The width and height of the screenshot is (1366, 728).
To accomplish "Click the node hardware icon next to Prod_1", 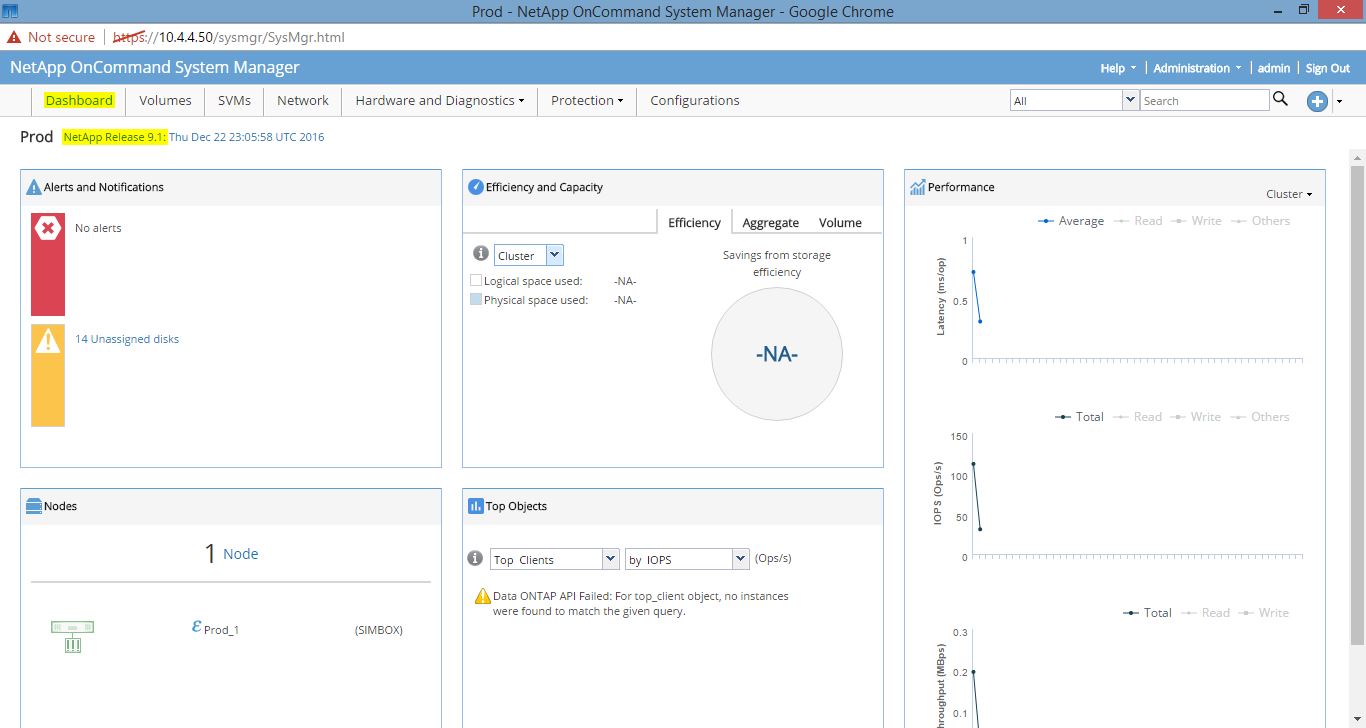I will [72, 629].
